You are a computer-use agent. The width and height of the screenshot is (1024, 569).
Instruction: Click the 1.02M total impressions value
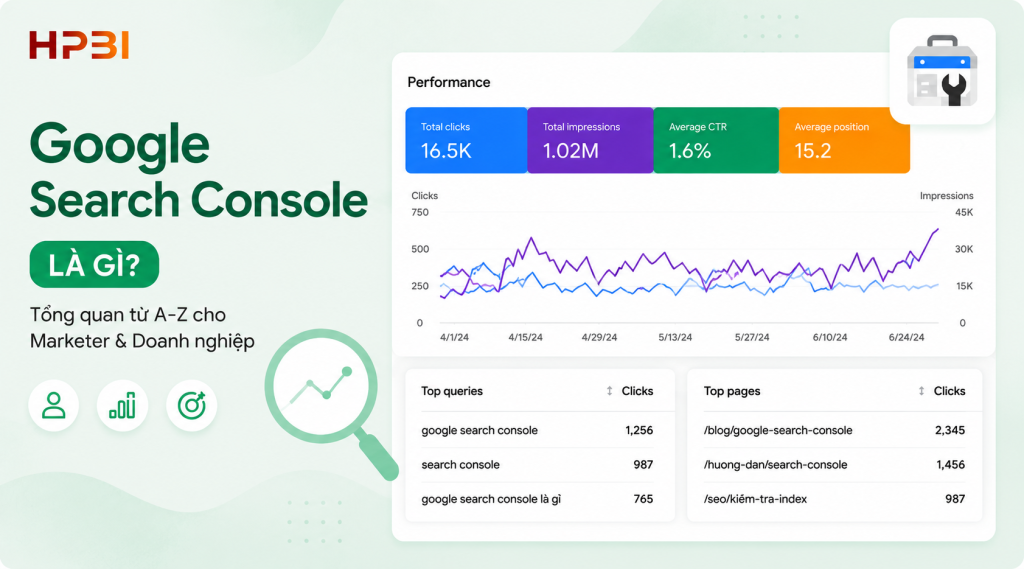point(571,151)
